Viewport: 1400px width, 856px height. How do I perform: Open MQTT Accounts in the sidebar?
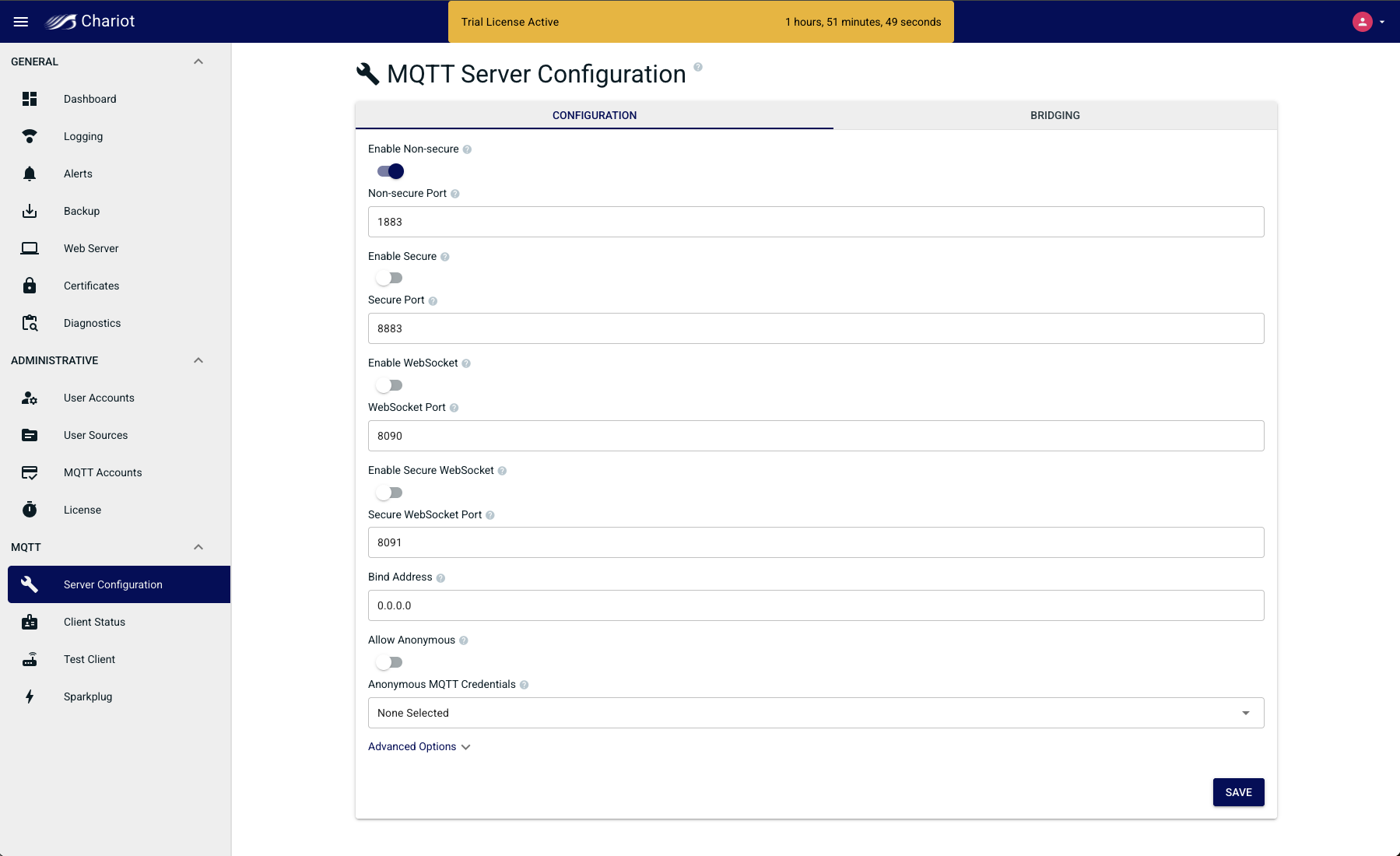click(103, 472)
